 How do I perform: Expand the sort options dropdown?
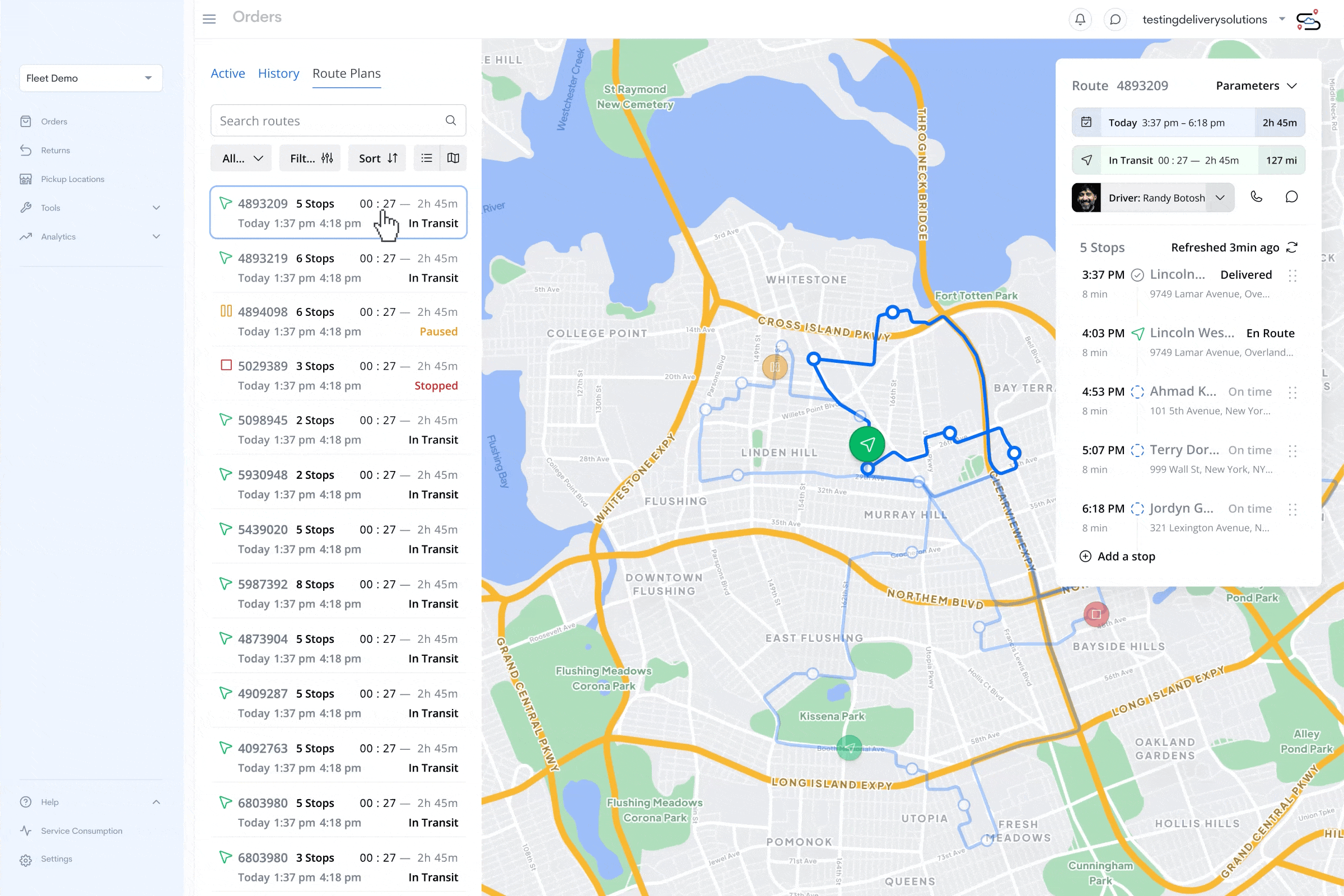tap(378, 158)
